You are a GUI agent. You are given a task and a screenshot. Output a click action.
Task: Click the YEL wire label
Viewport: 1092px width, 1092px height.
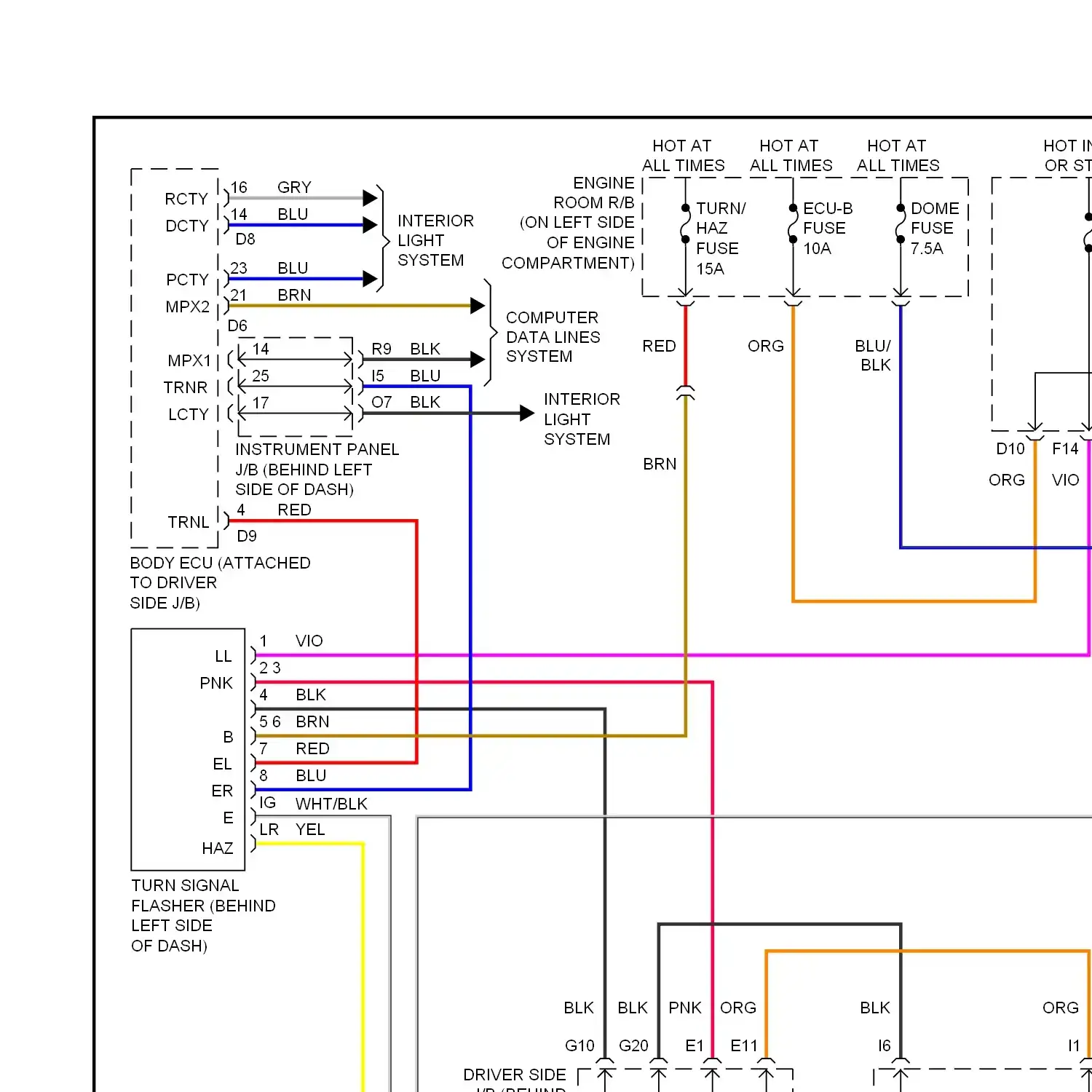click(x=310, y=829)
